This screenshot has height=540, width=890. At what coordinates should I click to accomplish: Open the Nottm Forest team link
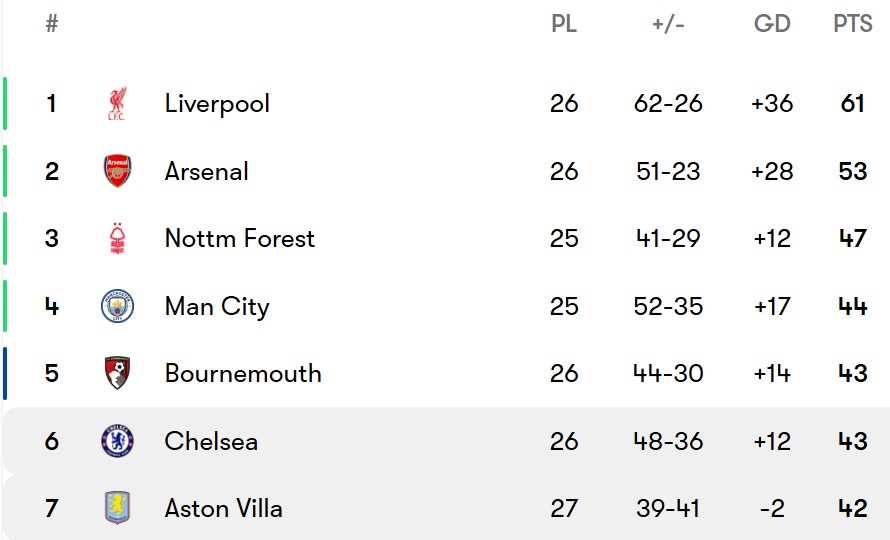point(240,238)
